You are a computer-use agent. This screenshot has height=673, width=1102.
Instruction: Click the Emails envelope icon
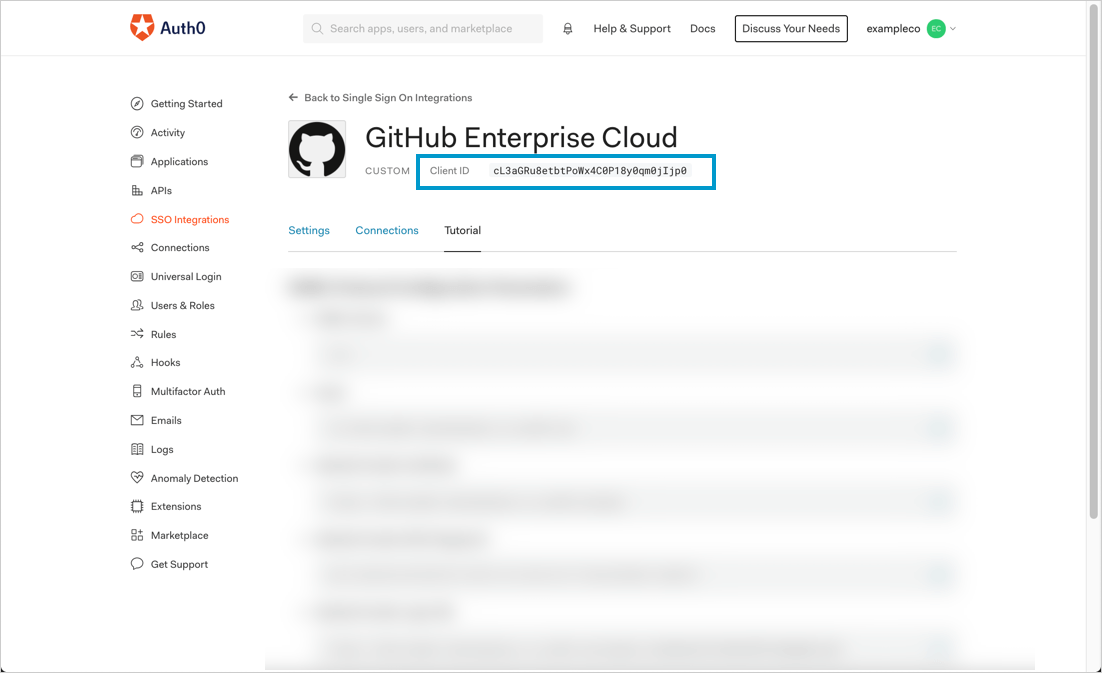click(x=137, y=420)
